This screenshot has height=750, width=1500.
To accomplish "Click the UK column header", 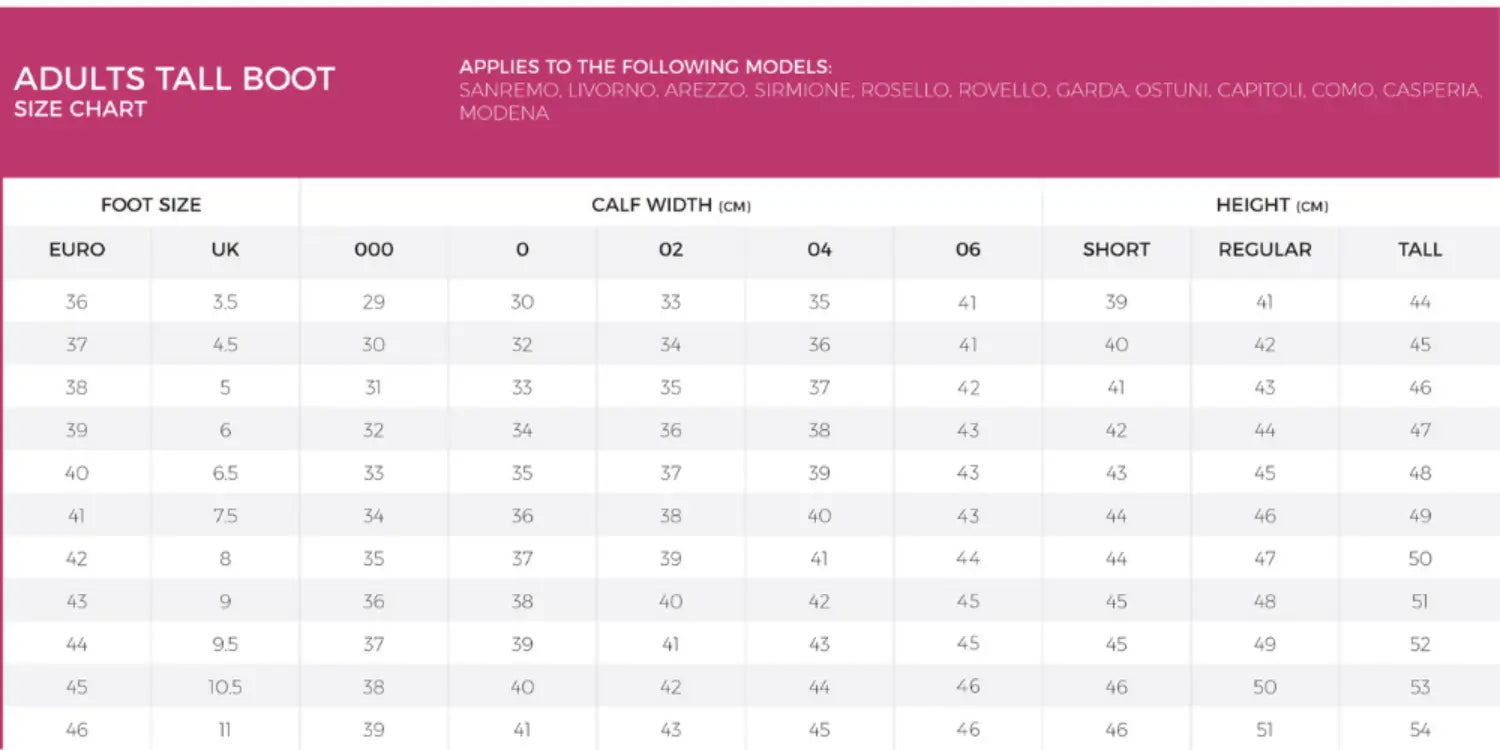I will pos(225,250).
